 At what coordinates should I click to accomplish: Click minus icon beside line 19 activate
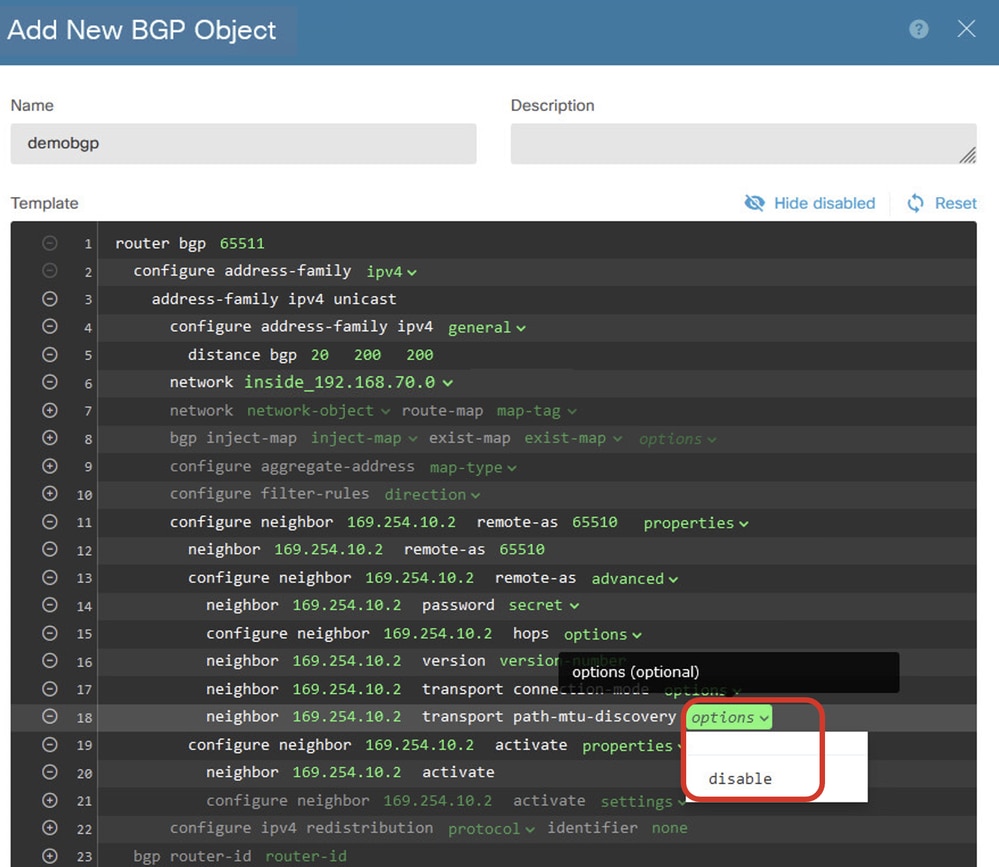click(50, 745)
